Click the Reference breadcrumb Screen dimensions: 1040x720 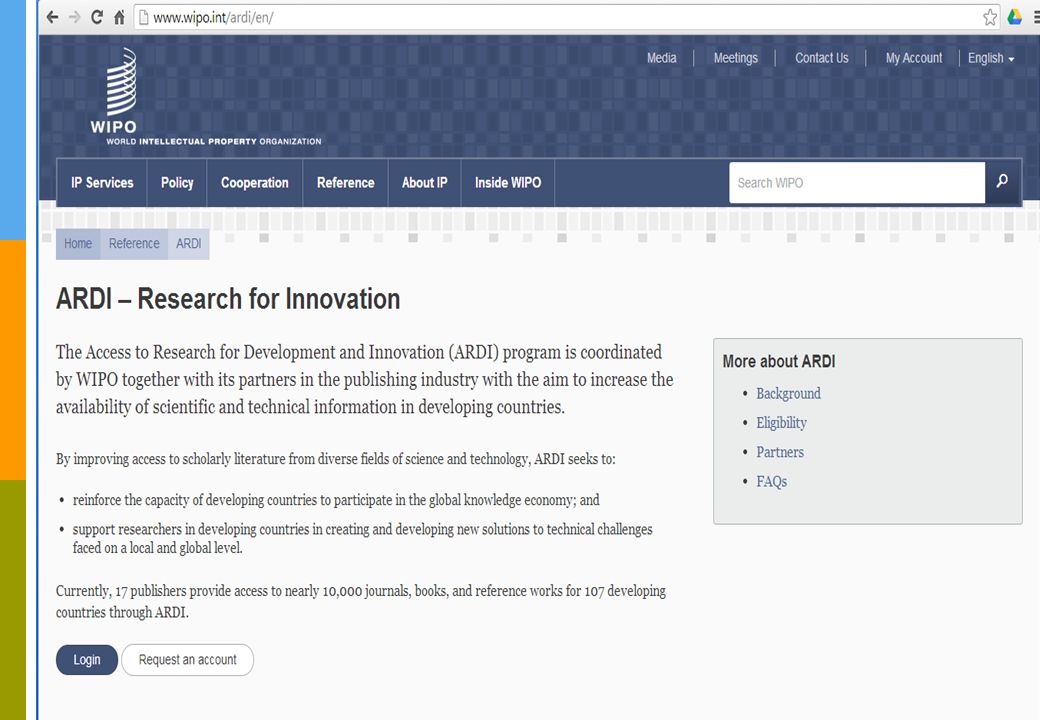[x=134, y=243]
